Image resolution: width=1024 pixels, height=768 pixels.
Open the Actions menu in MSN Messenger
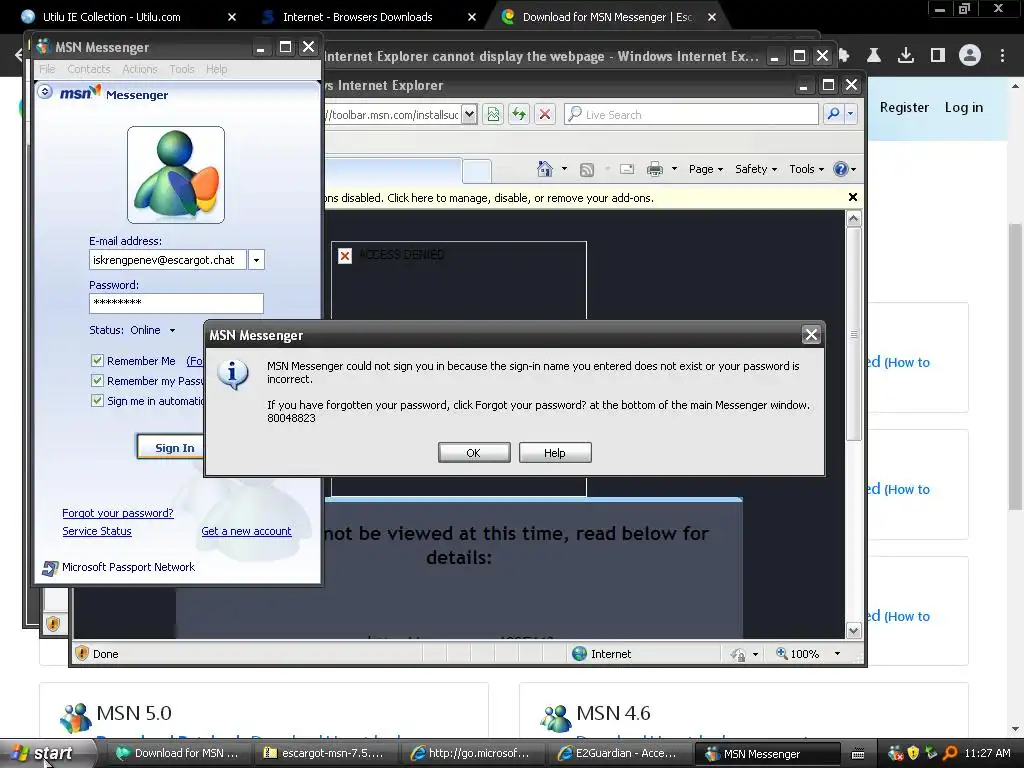click(x=140, y=69)
